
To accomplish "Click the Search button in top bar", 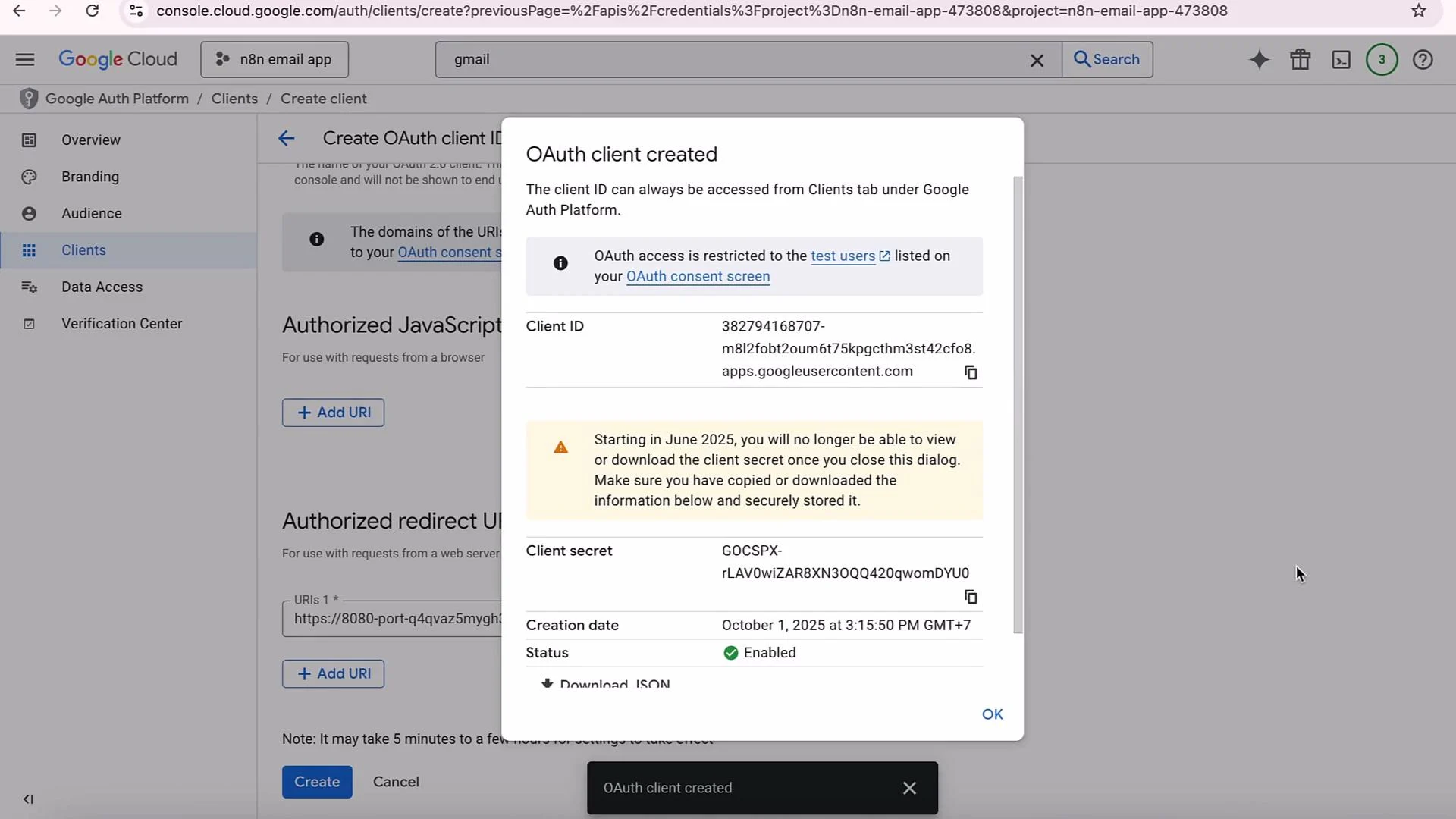I will [1107, 59].
